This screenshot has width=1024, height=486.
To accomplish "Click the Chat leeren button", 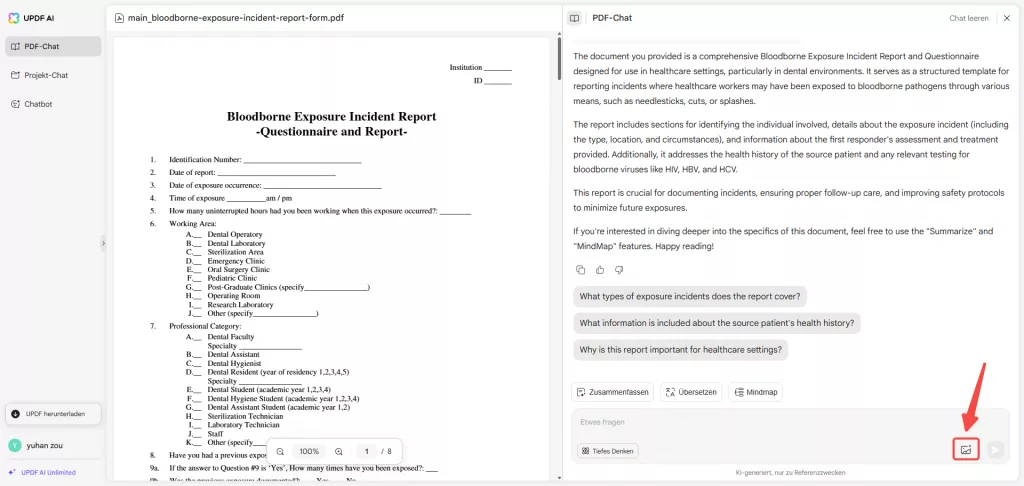I will 968,18.
